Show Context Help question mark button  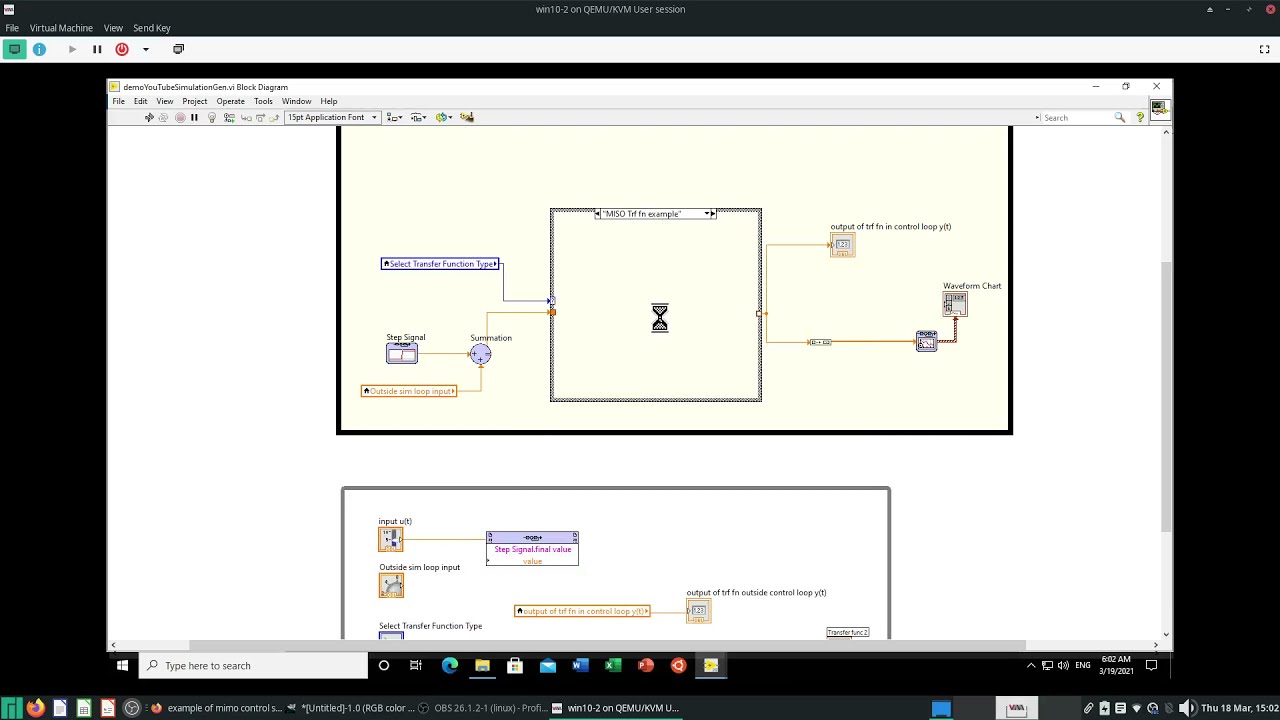(1140, 117)
